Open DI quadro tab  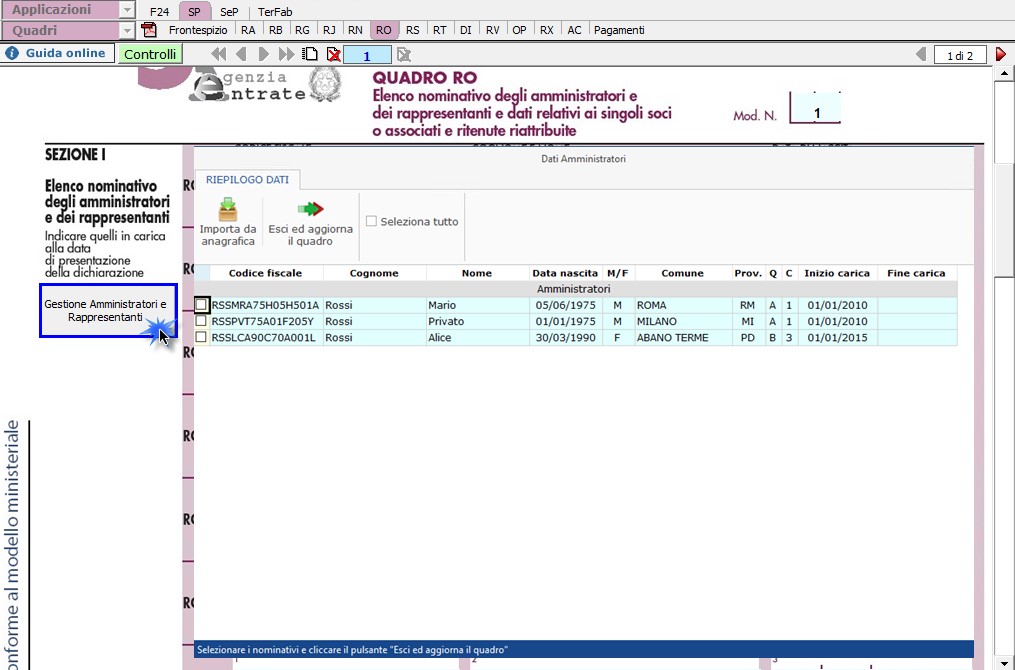coord(465,30)
